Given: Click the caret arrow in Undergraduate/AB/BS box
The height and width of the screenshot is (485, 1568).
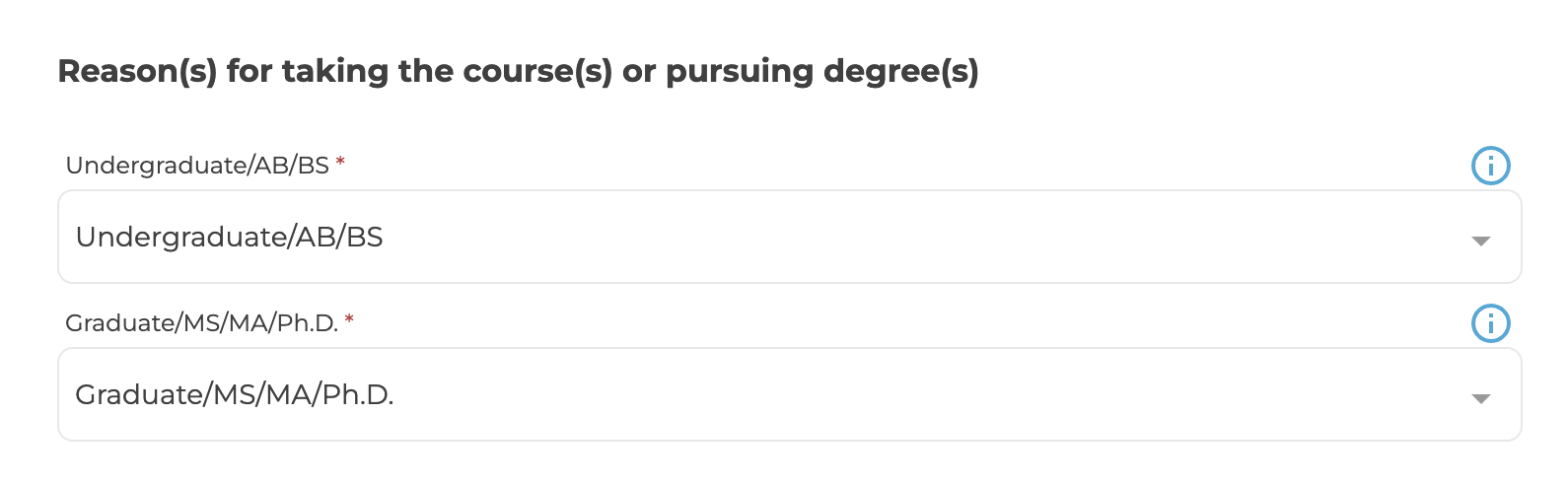Looking at the screenshot, I should [1480, 241].
